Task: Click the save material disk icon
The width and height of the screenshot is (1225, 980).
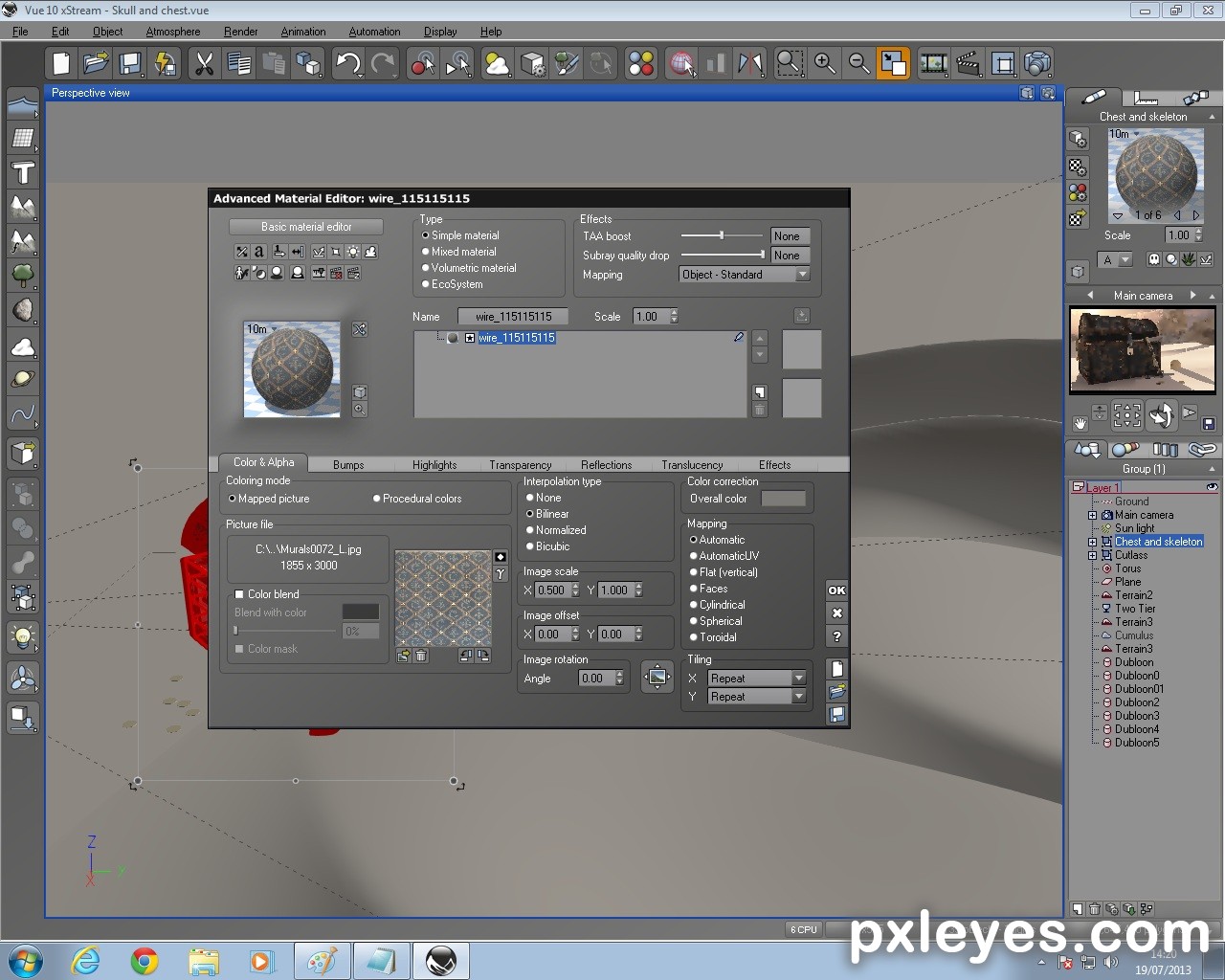Action: click(x=836, y=715)
